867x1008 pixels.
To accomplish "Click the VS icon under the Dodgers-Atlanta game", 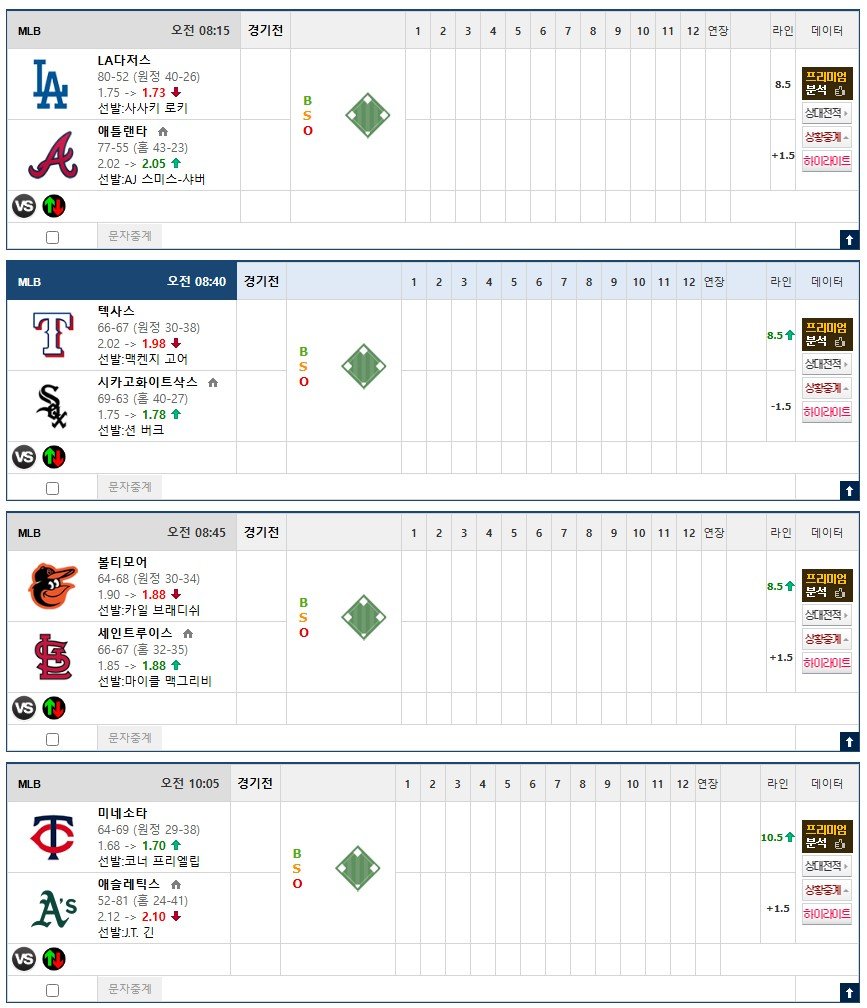I will 24,206.
